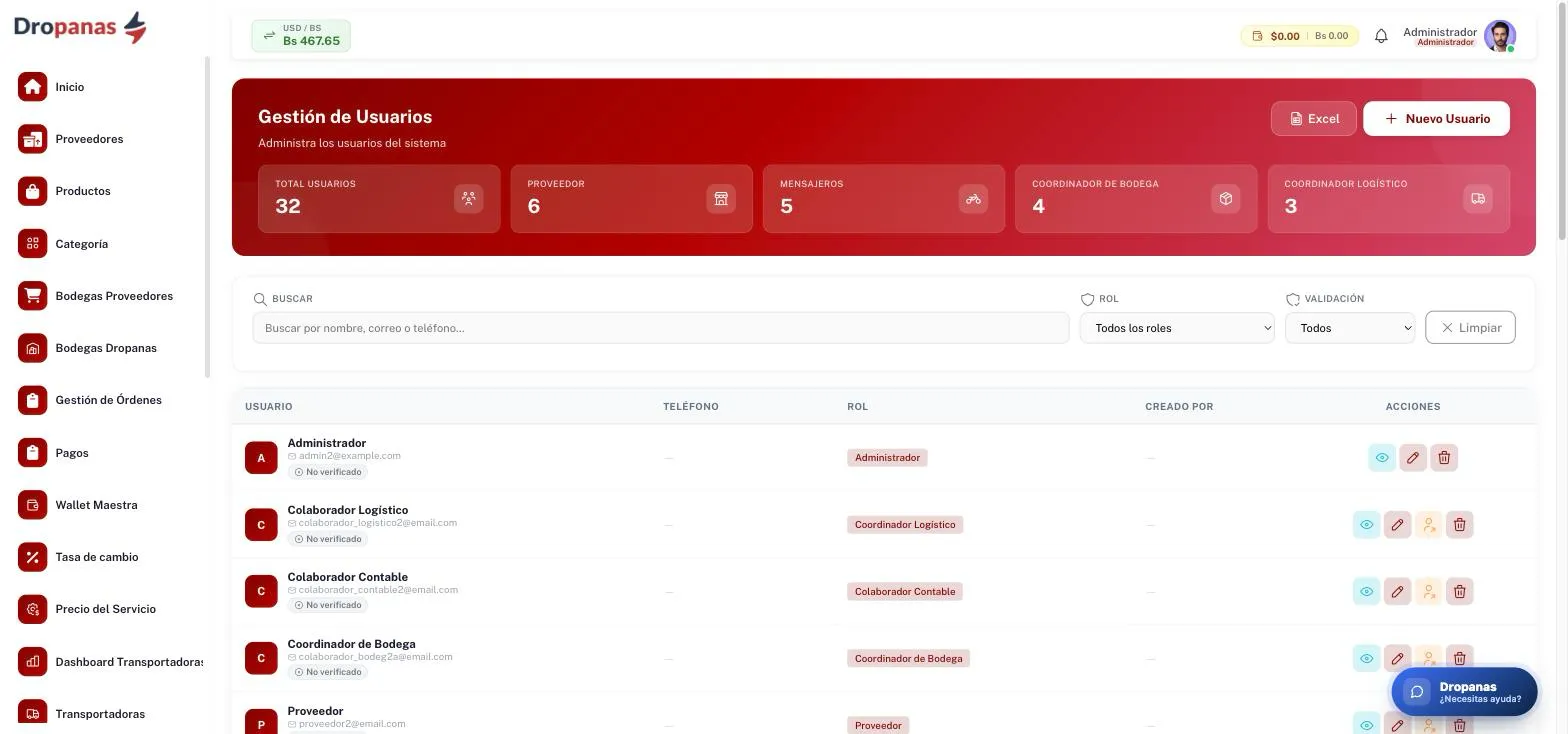View Administrador user with eye icon
The width and height of the screenshot is (1568, 734).
1382,458
